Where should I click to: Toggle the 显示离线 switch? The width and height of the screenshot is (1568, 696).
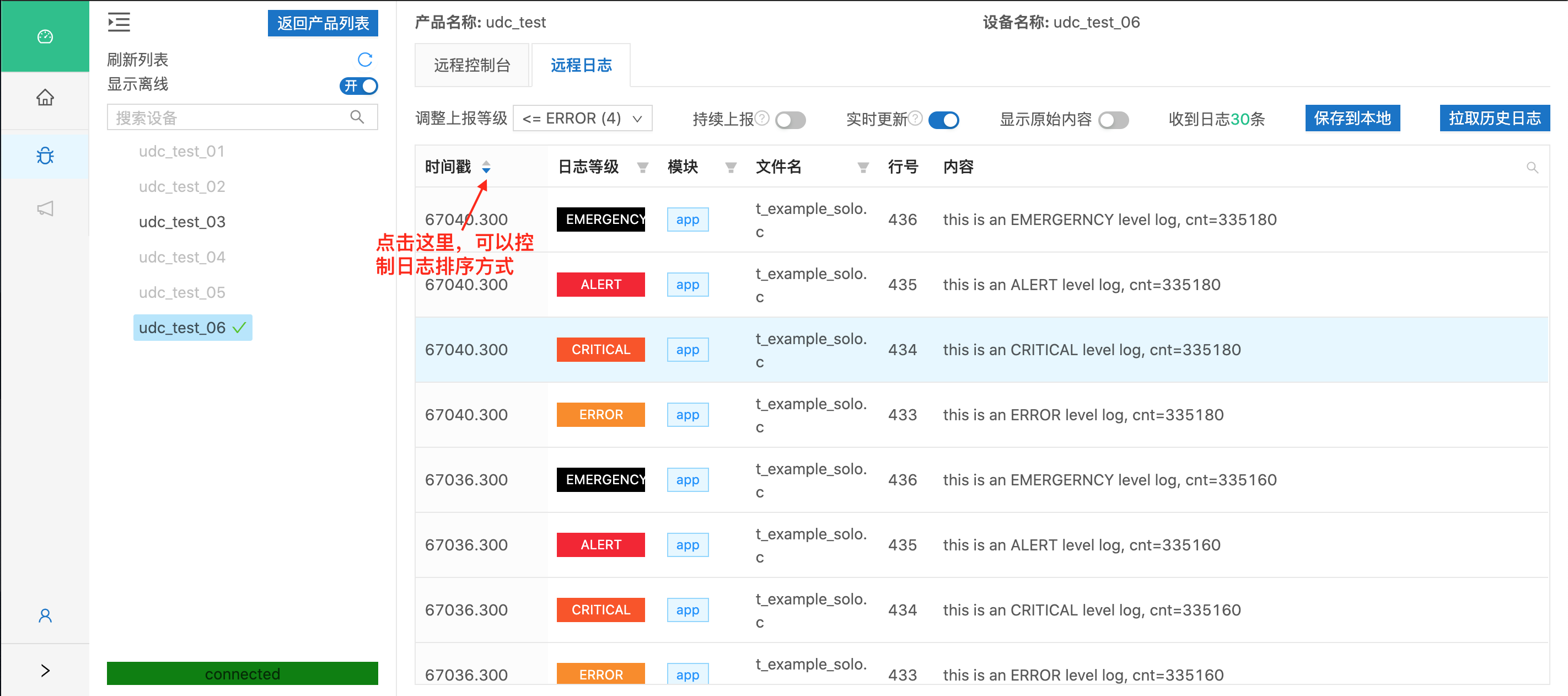[x=358, y=86]
